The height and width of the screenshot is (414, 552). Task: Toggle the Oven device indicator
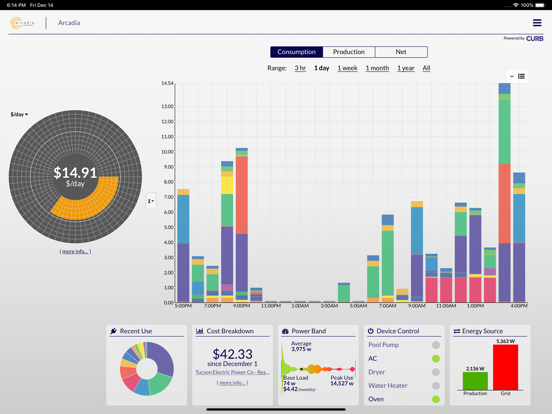(x=435, y=399)
